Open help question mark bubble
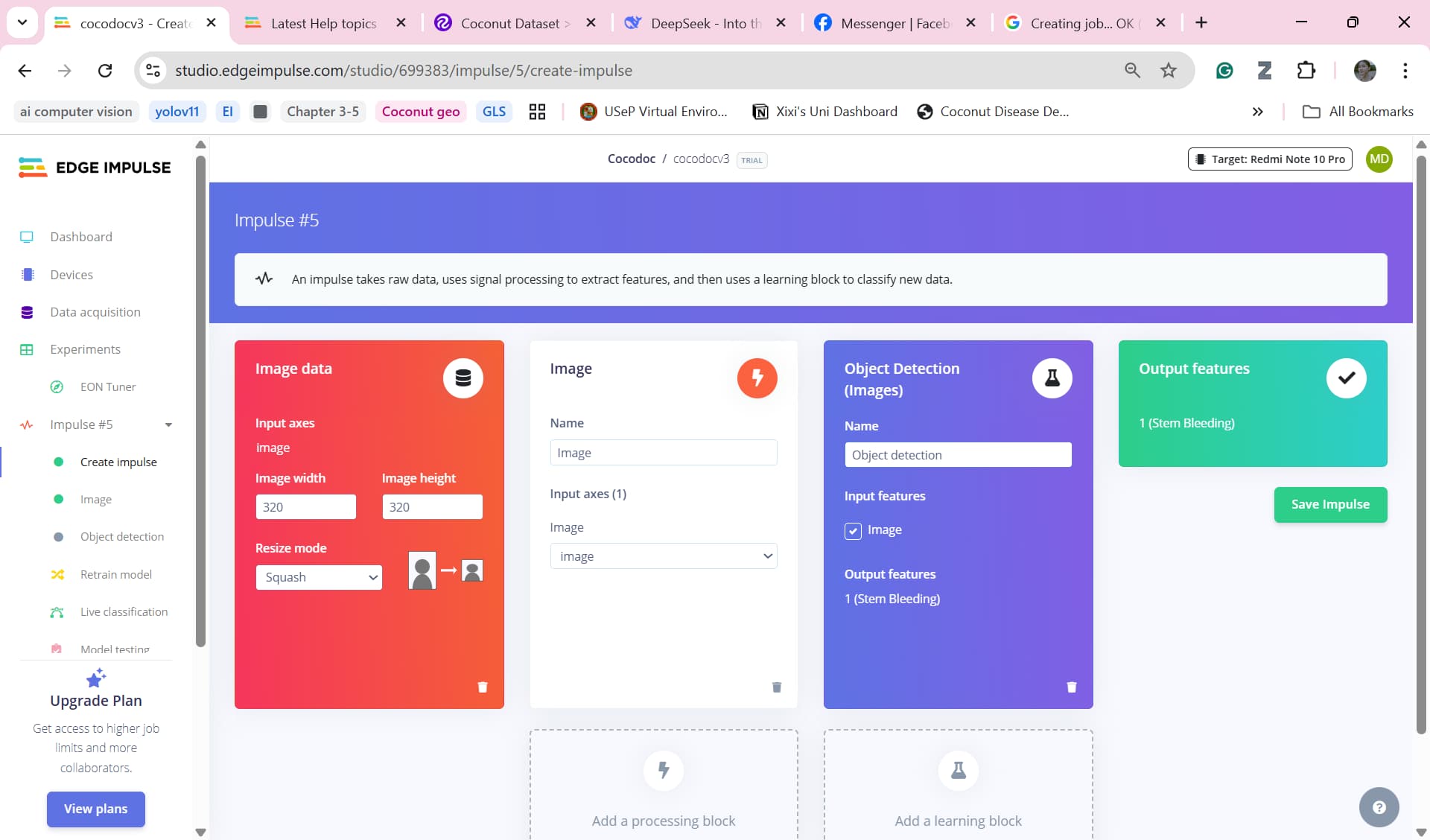1430x840 pixels. 1379,807
